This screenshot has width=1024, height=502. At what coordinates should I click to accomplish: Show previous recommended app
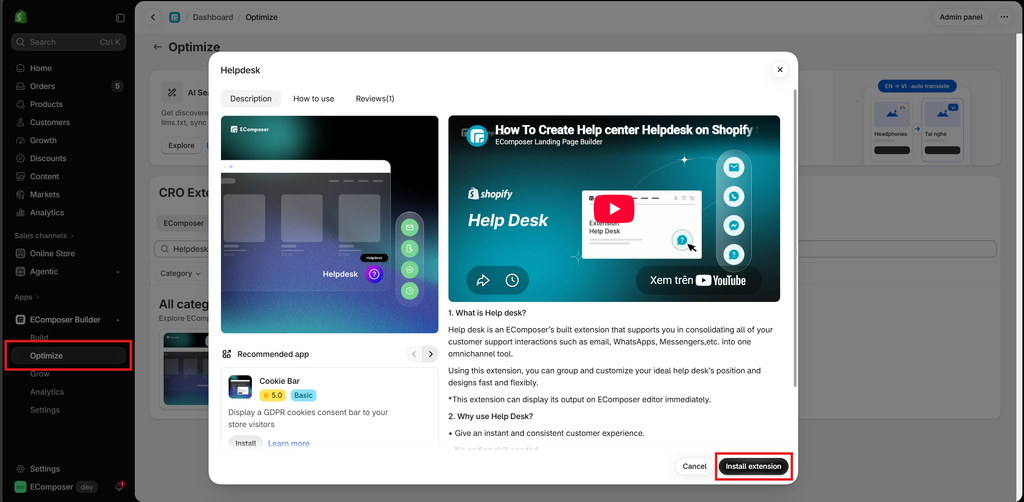(x=413, y=354)
